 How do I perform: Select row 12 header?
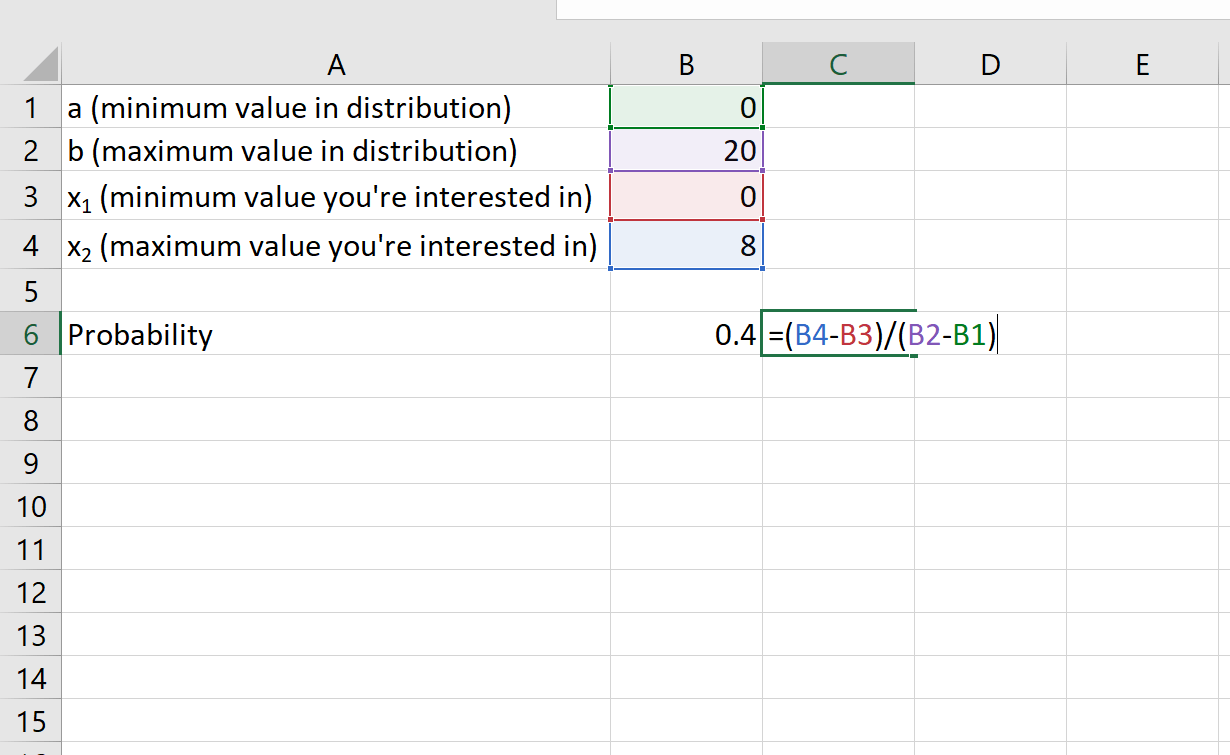pos(31,592)
